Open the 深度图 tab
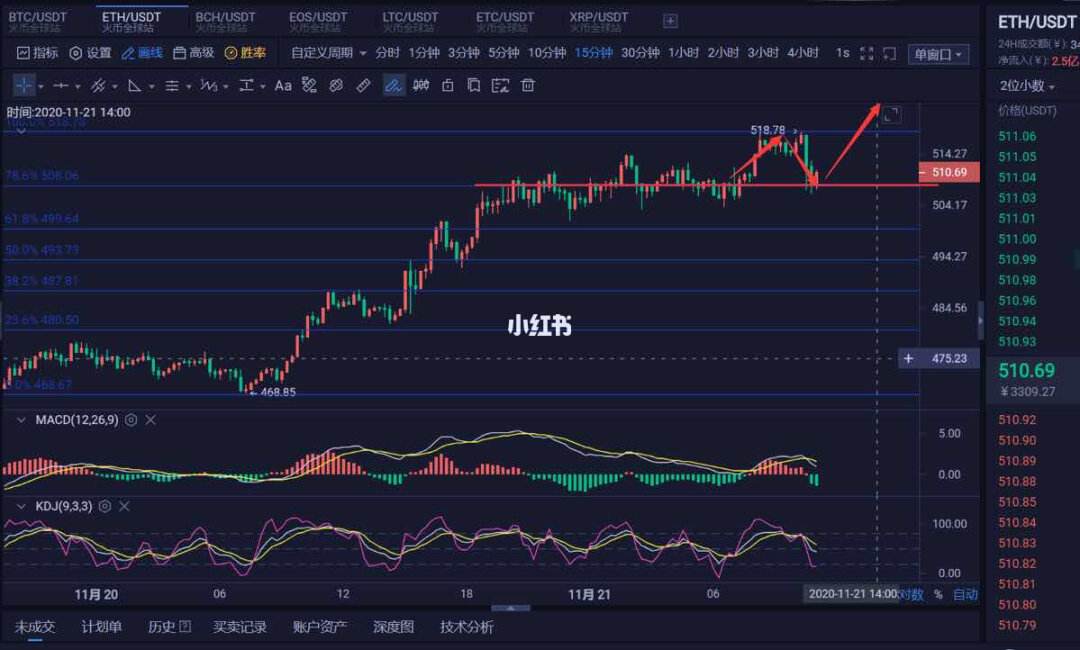1080x650 pixels. pyautogui.click(x=393, y=627)
